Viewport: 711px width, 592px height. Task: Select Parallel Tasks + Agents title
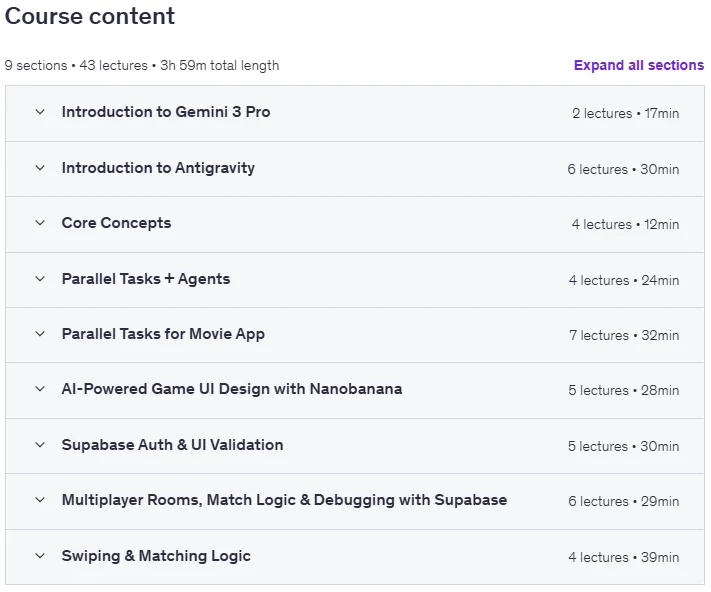click(x=146, y=279)
